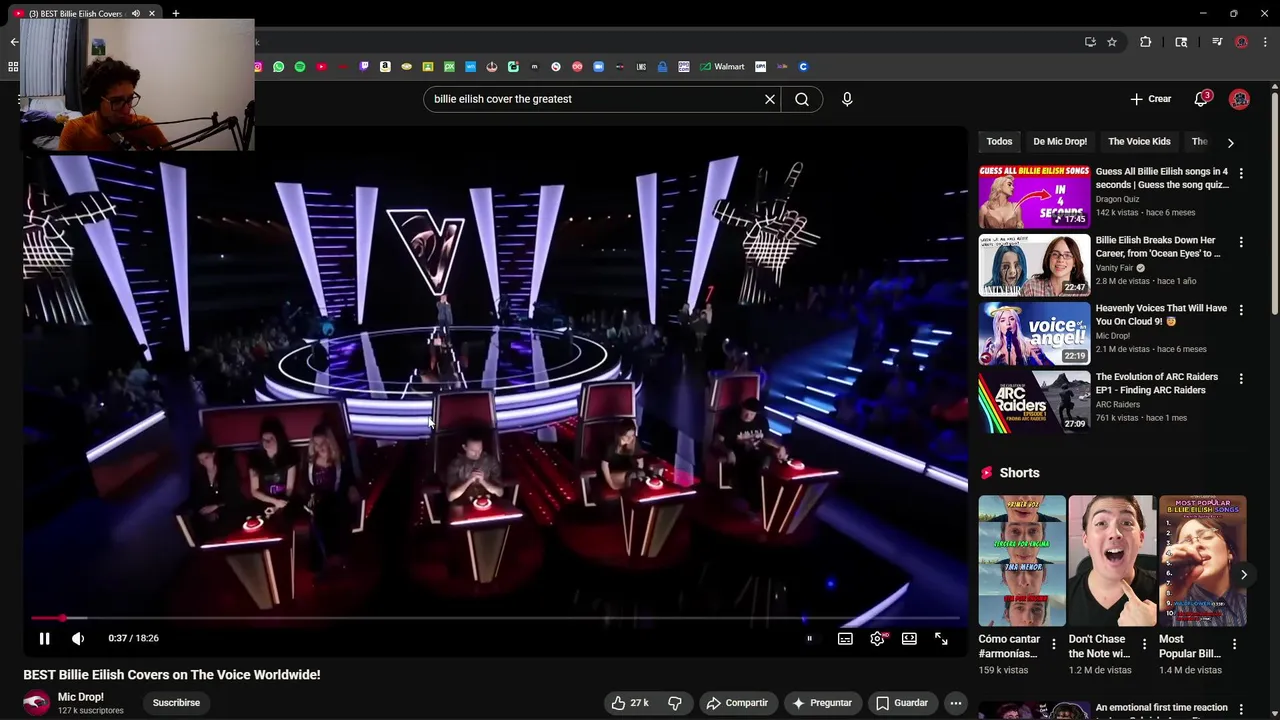This screenshot has height=720, width=1280.
Task: Close the BEST Billie Eilish Covers tab
Action: pos(151,13)
